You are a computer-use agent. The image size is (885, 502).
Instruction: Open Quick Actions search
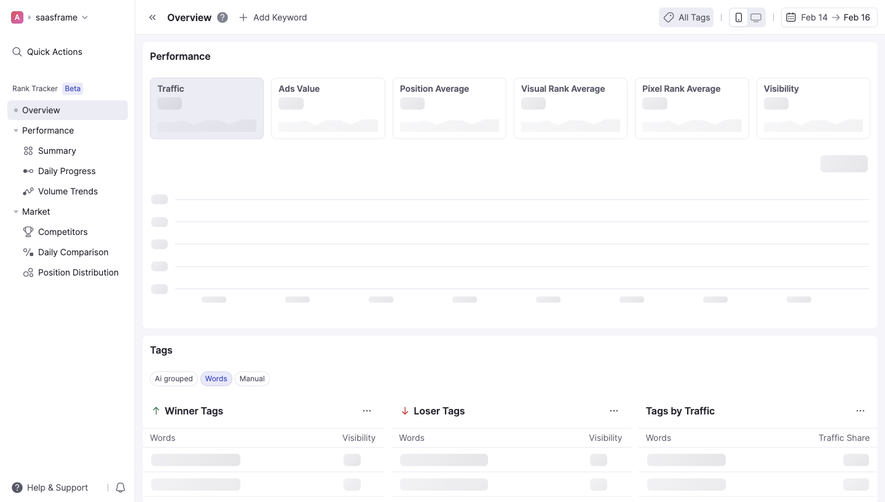(47, 52)
